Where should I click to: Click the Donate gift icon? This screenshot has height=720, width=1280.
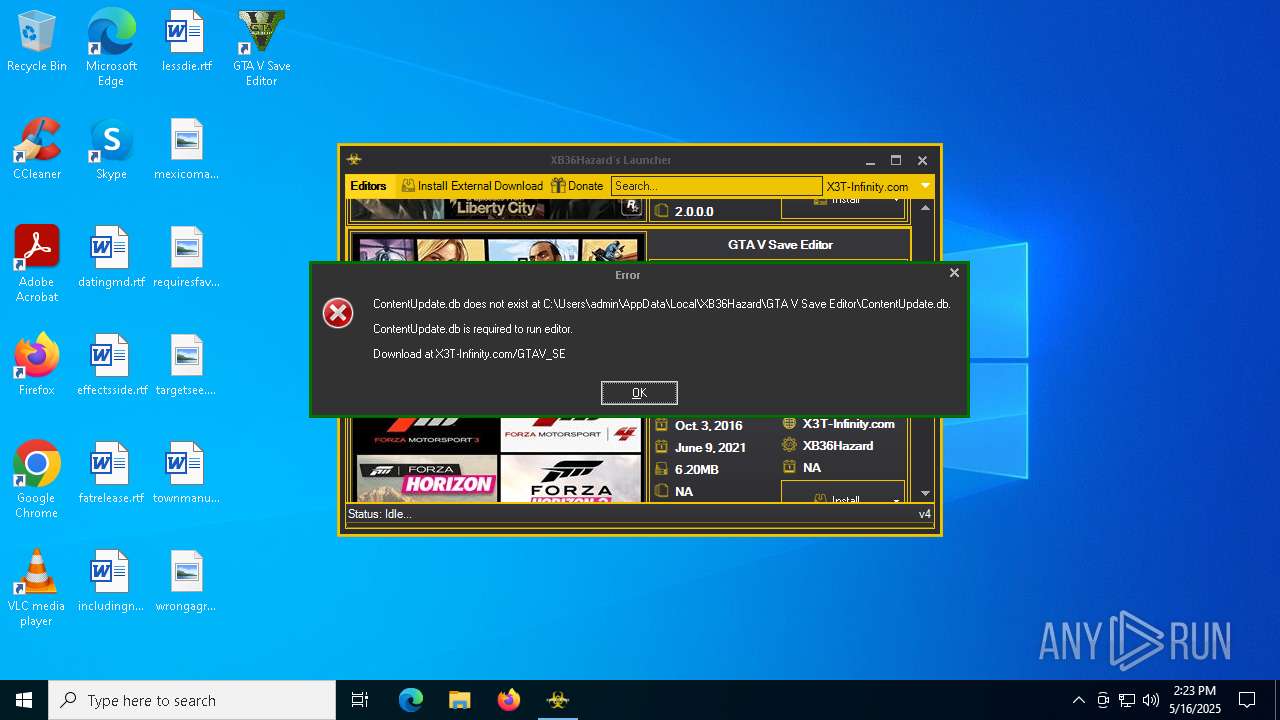click(x=558, y=186)
